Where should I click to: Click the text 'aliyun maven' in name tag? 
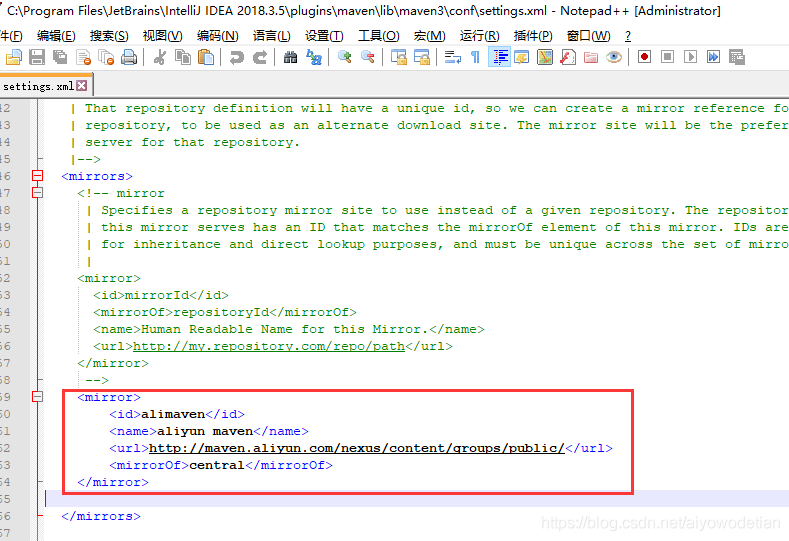coord(205,431)
